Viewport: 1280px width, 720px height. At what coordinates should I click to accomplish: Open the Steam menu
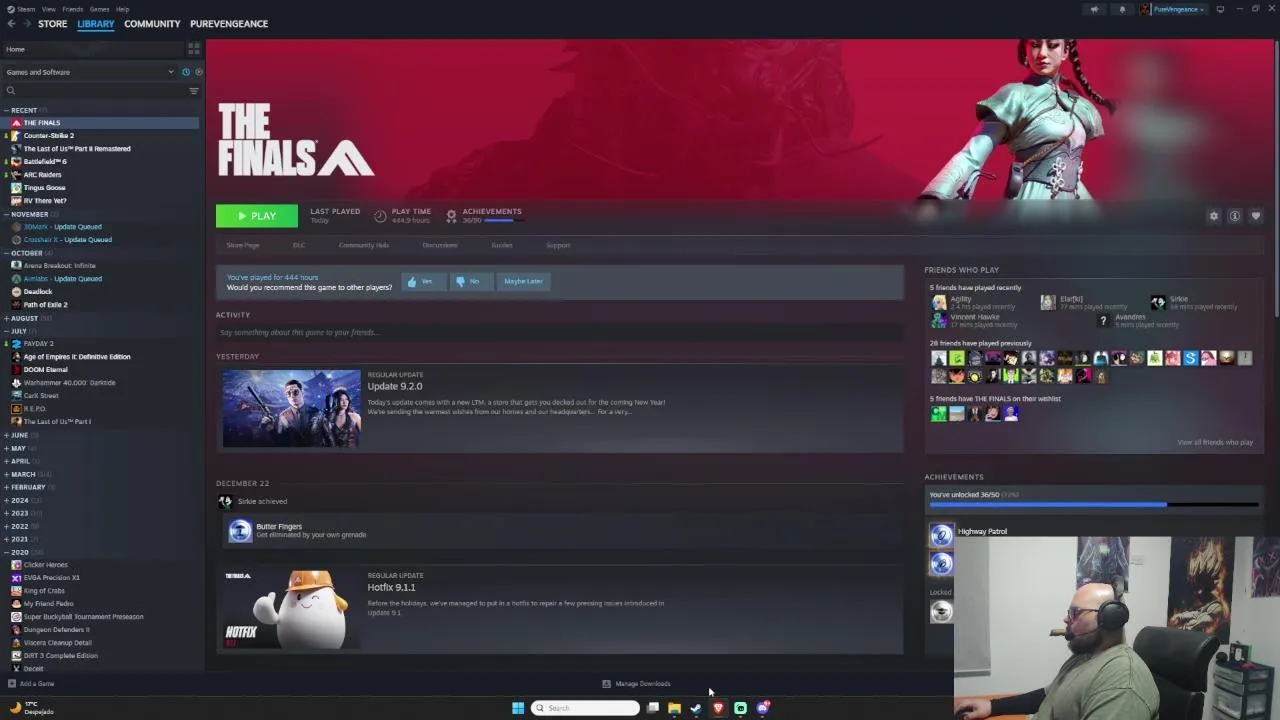[x=26, y=9]
